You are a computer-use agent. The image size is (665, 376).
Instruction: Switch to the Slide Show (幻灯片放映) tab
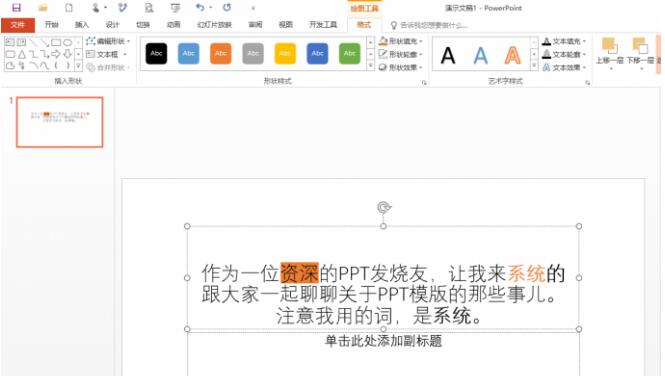(x=214, y=25)
